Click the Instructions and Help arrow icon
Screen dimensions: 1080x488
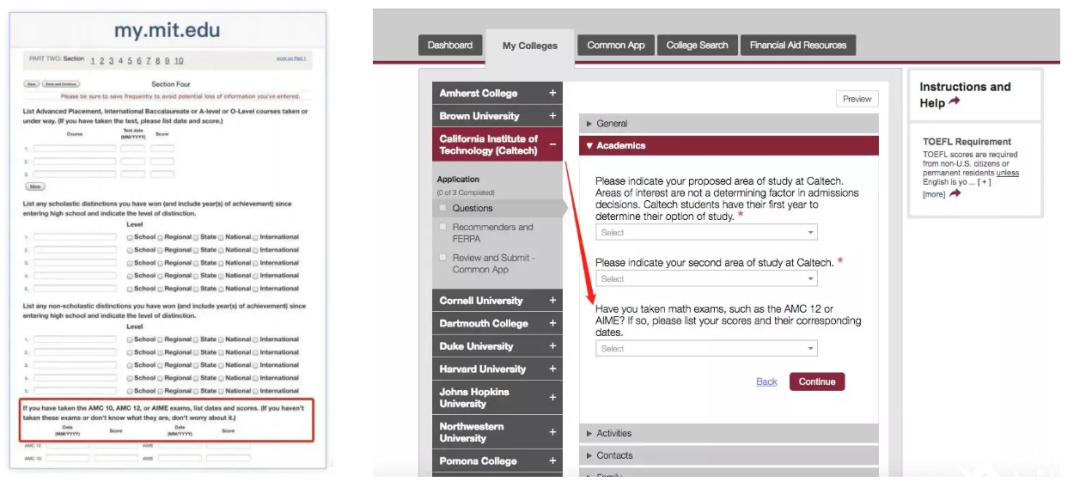click(954, 102)
